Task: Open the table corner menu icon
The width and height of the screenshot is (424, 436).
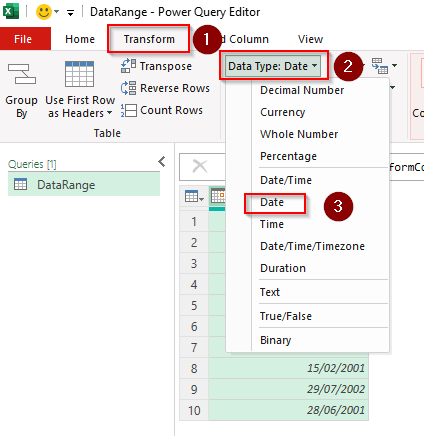Action: pos(194,197)
